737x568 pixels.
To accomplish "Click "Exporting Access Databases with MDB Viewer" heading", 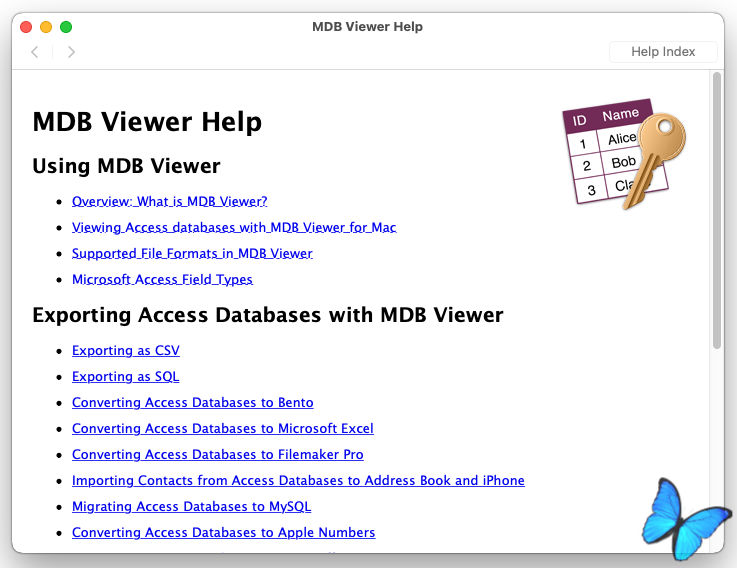I will point(268,315).
